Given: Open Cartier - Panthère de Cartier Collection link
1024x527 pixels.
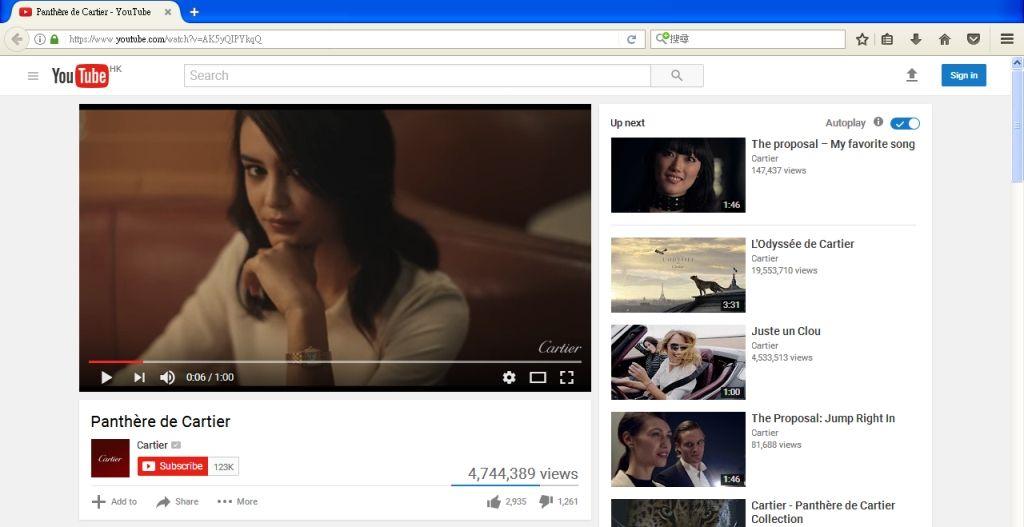Looking at the screenshot, I should click(x=823, y=512).
